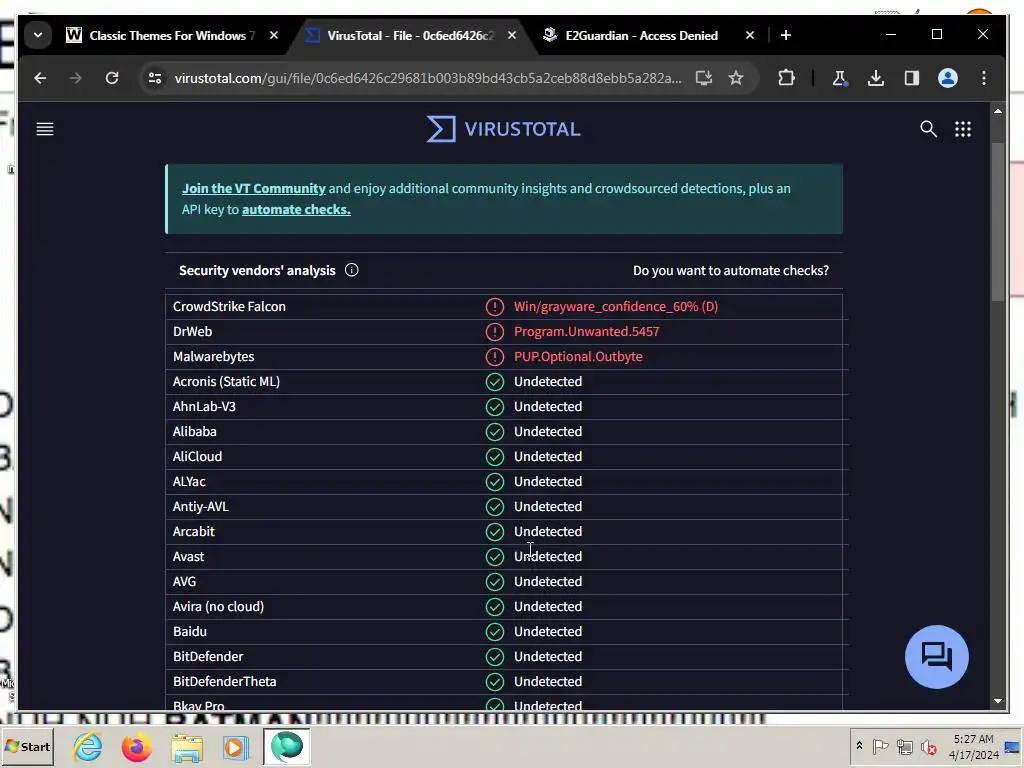Screen dimensions: 1024x768
Task: Click Do you want to automate checks?
Action: 731,270
